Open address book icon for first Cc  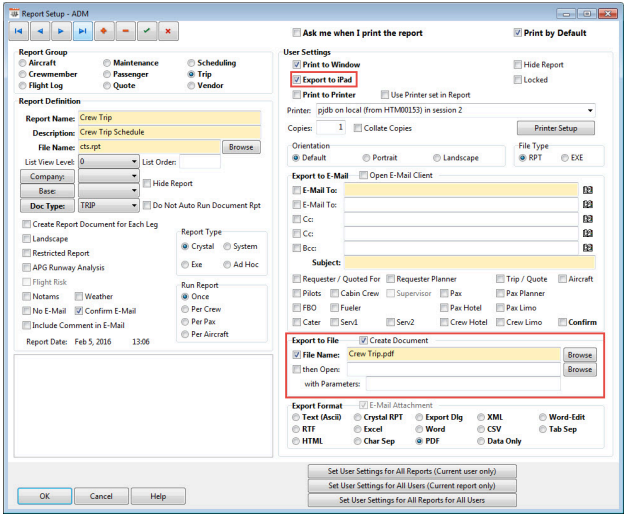pos(588,219)
